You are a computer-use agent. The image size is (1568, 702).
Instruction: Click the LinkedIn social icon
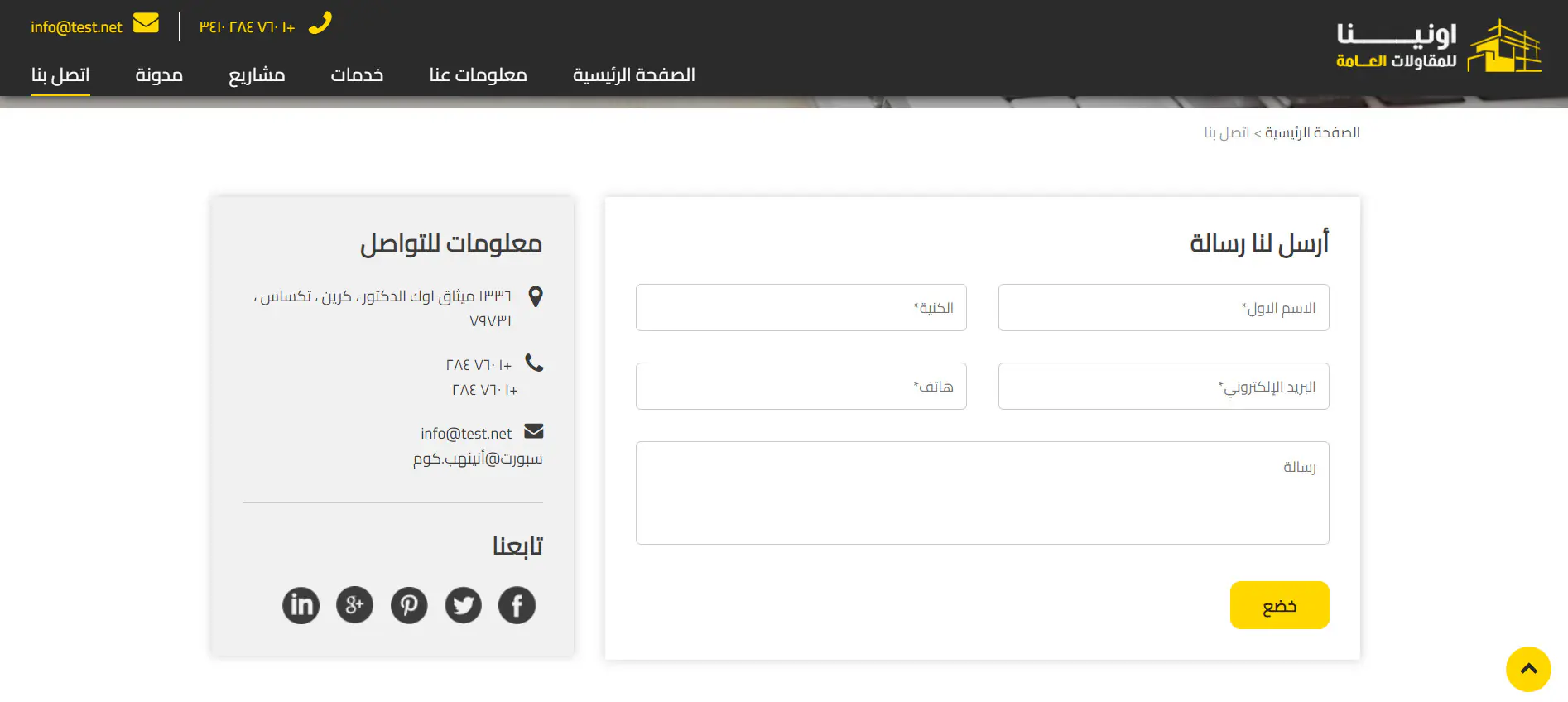(301, 605)
